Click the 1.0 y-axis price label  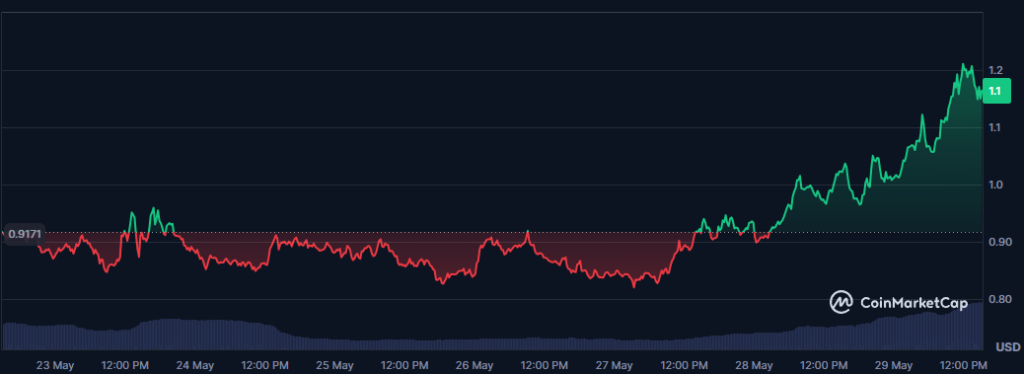(x=996, y=185)
